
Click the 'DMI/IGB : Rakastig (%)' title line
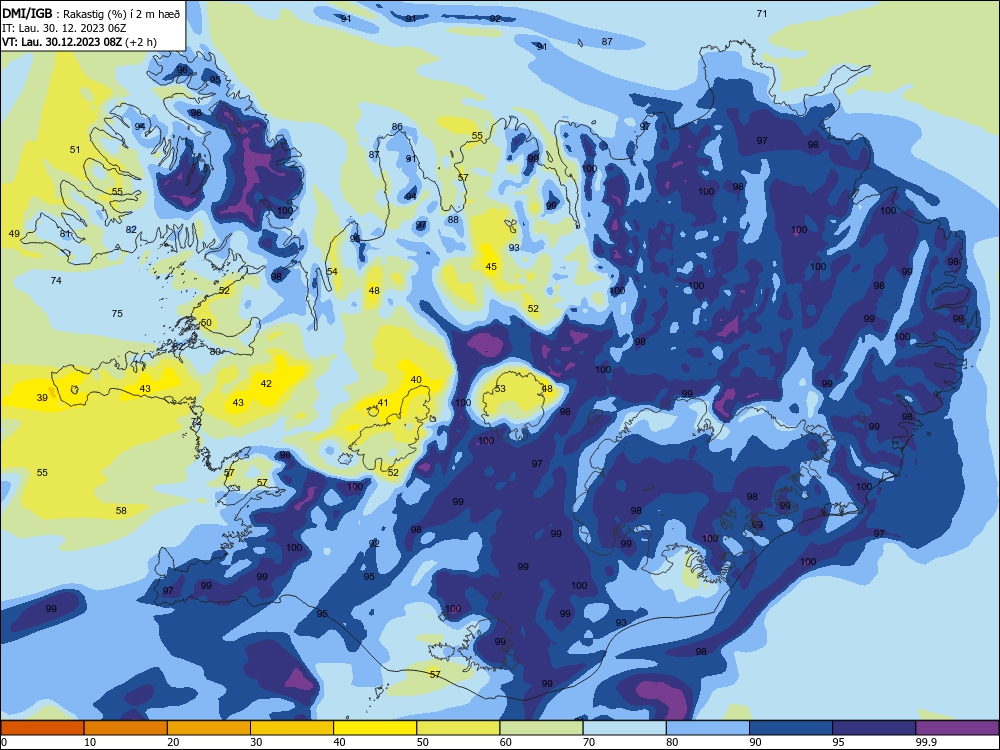(91, 14)
